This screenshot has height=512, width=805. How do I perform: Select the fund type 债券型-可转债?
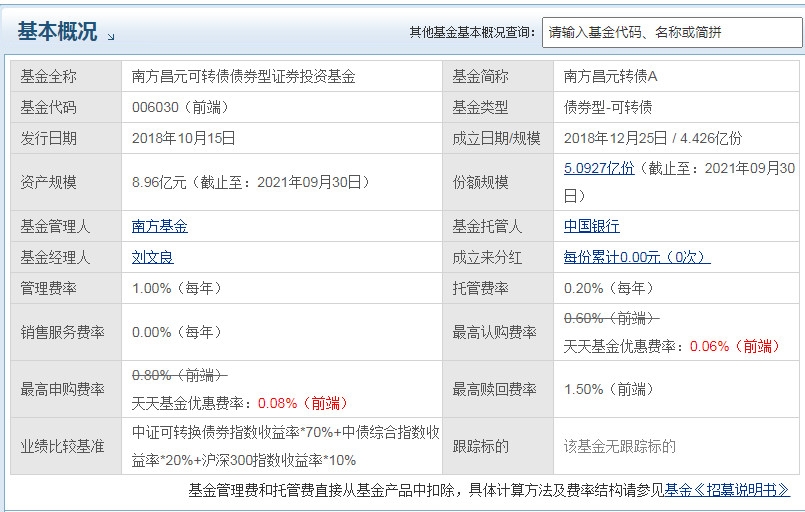[608, 107]
